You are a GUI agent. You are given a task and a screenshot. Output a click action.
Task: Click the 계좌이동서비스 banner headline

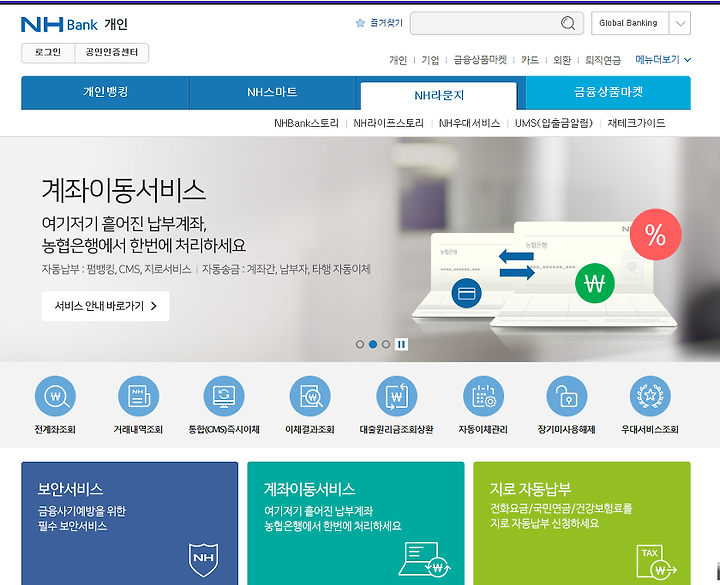point(124,191)
